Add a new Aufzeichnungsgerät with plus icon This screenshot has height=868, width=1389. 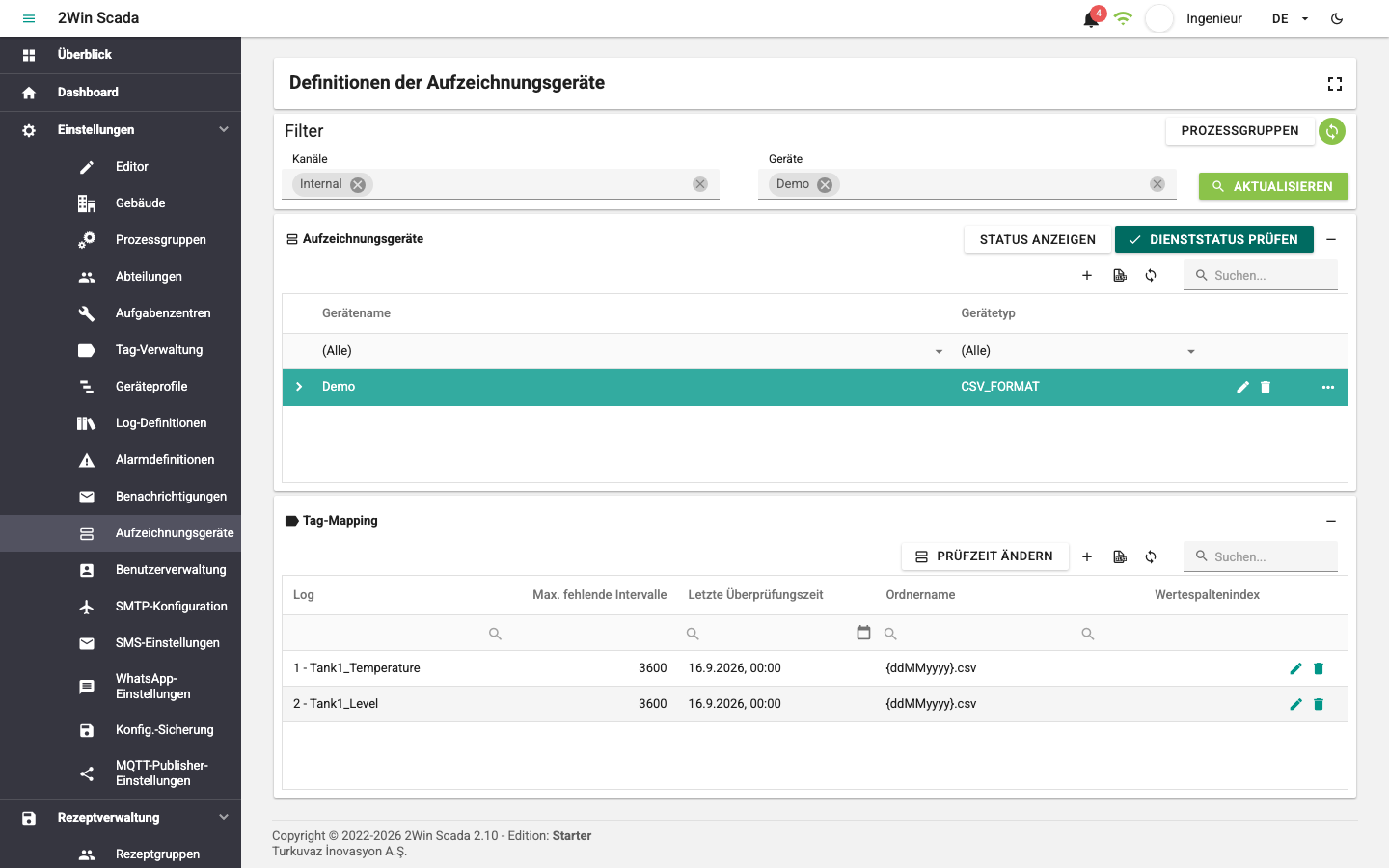point(1087,275)
